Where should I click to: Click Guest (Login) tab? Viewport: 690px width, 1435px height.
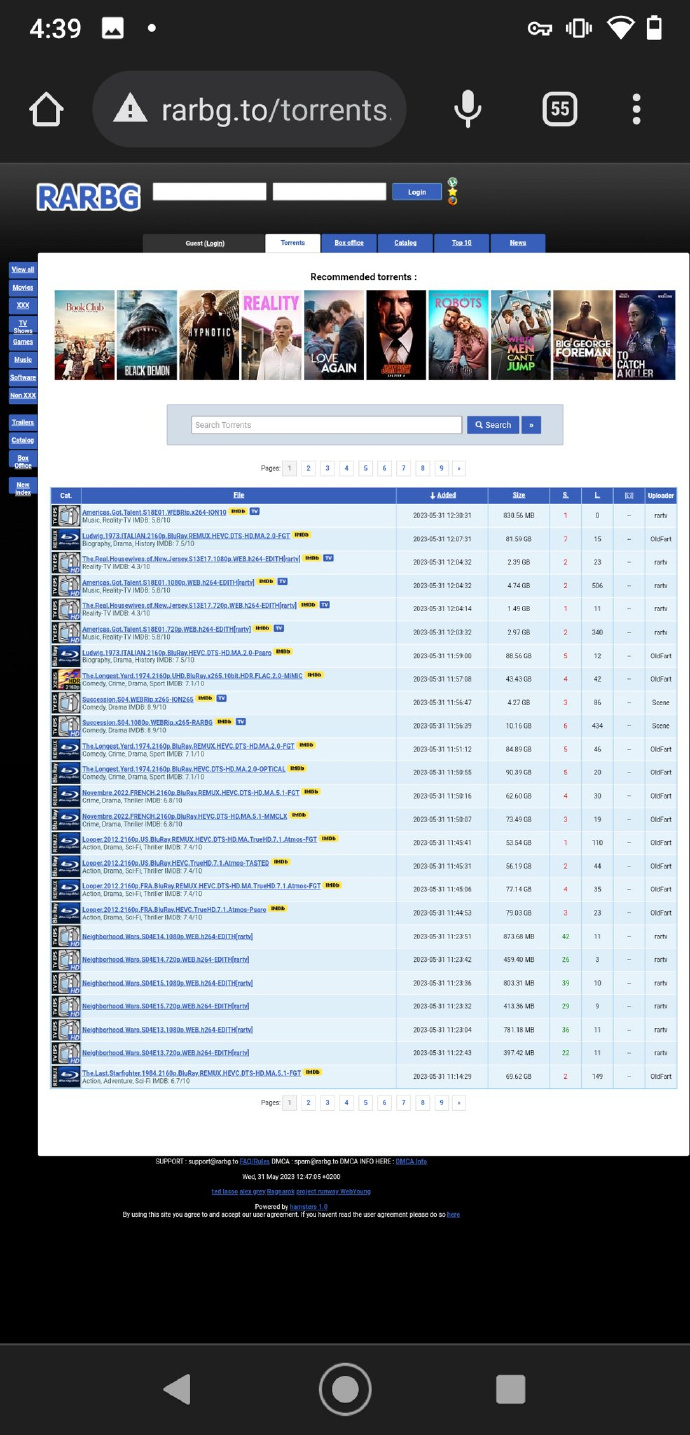click(204, 243)
